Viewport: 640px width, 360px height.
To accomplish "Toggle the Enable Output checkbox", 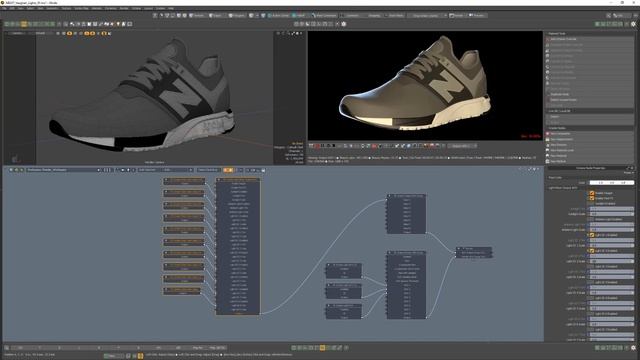I will point(592,193).
